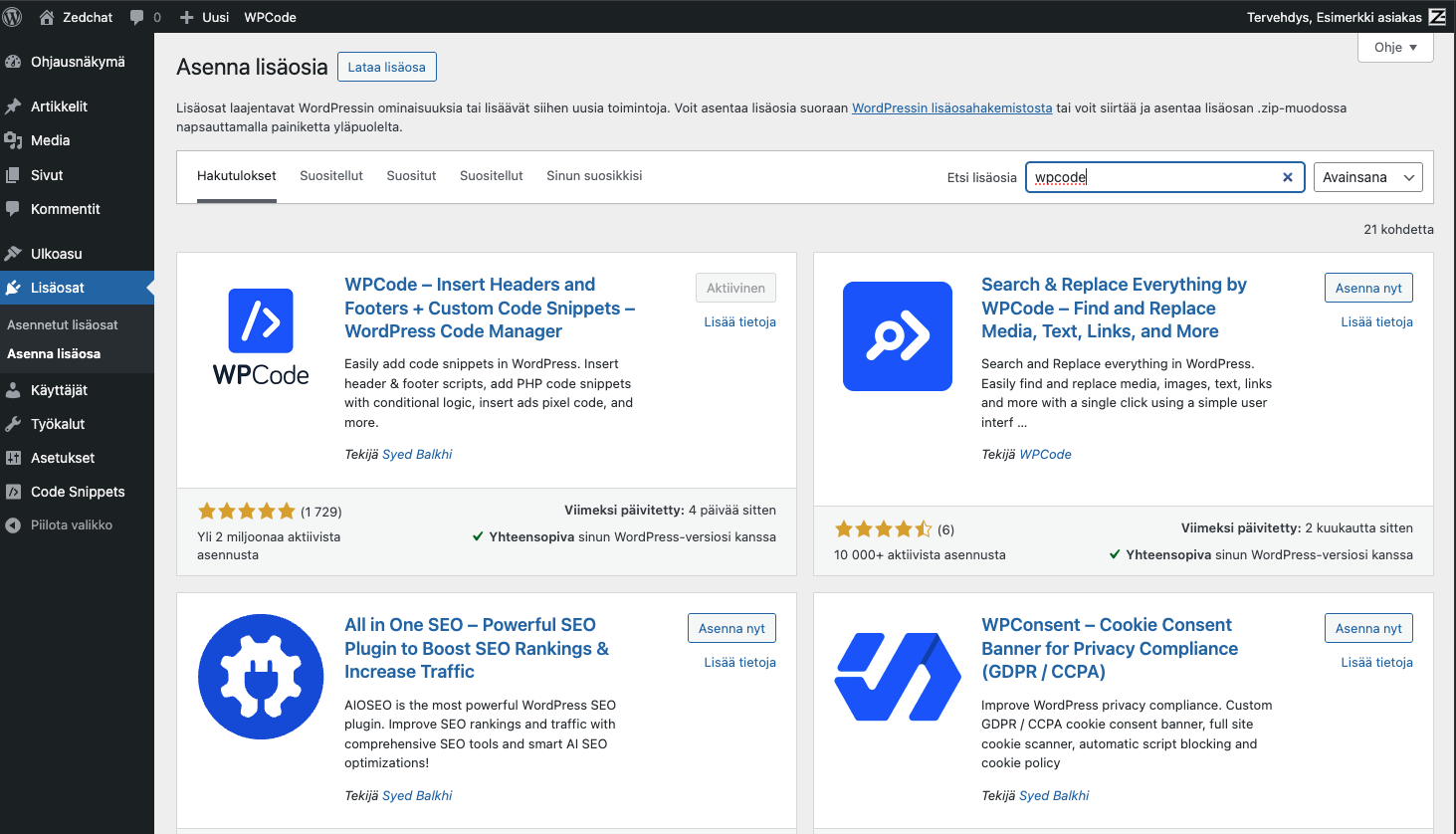Expand the Ohje panel
The image size is (1456, 834).
(1394, 47)
